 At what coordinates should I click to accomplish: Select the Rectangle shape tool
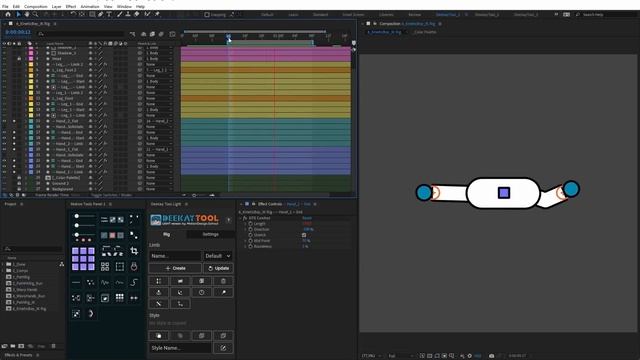[x=92, y=14]
